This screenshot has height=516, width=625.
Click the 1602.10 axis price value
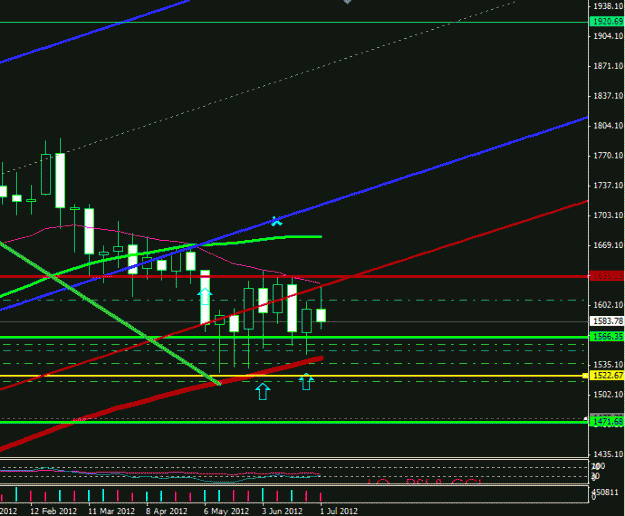[x=608, y=305]
